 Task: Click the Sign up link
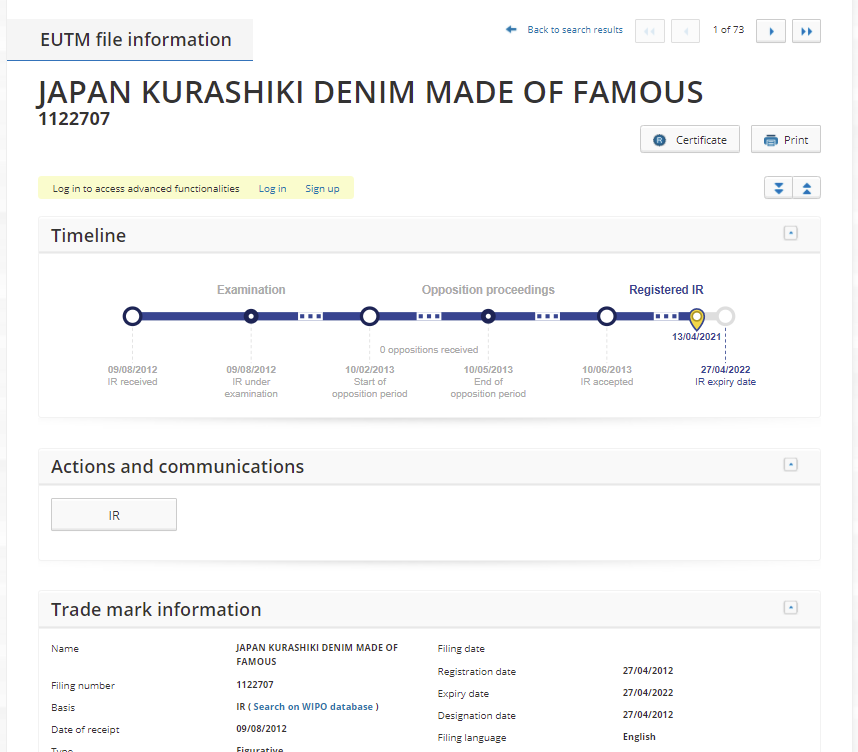click(x=322, y=188)
